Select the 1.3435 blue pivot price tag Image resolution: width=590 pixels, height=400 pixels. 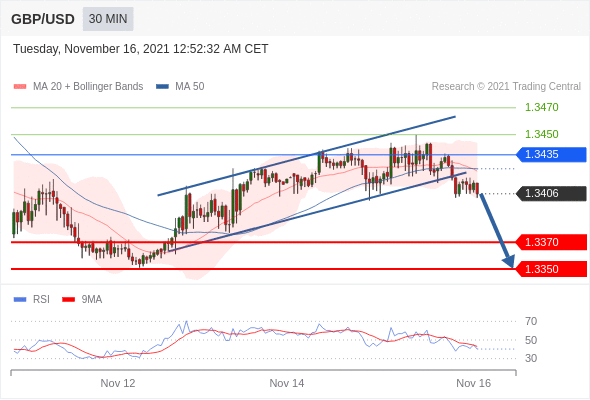[551, 155]
